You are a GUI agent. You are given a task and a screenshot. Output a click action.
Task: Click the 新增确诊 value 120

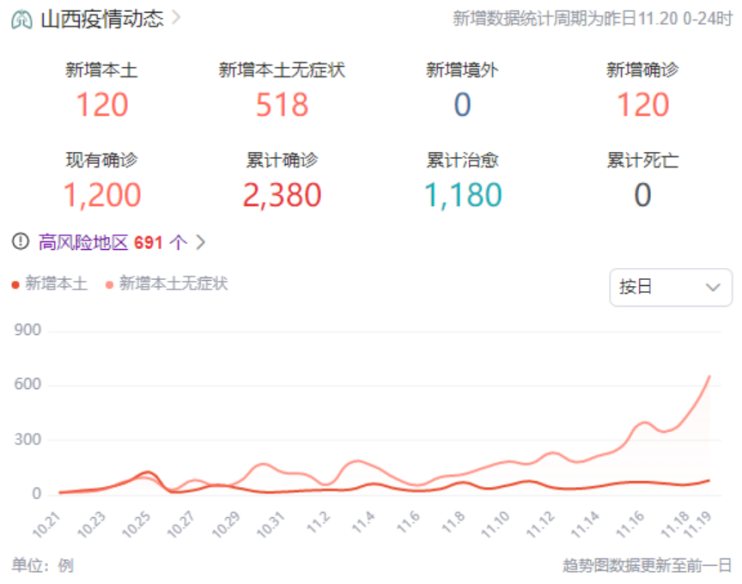pyautogui.click(x=643, y=104)
